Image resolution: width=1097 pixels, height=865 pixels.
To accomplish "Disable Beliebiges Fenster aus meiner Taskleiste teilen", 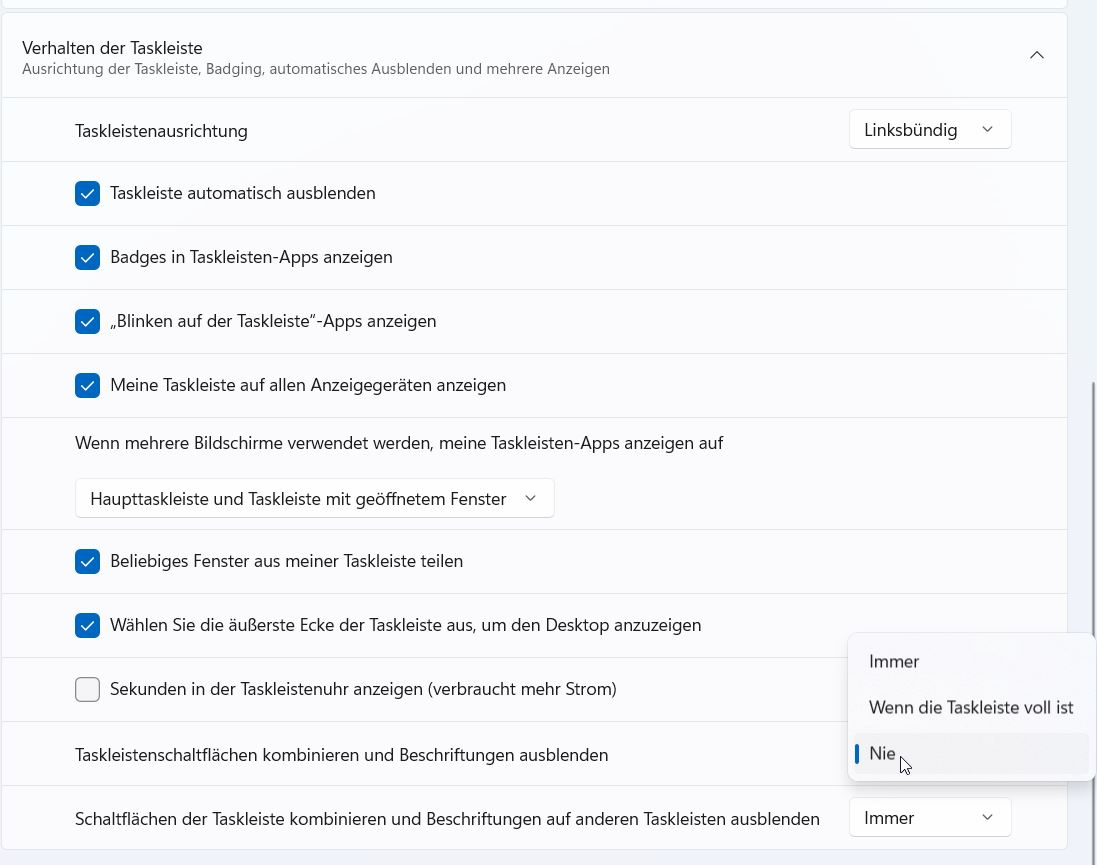I will click(88, 561).
